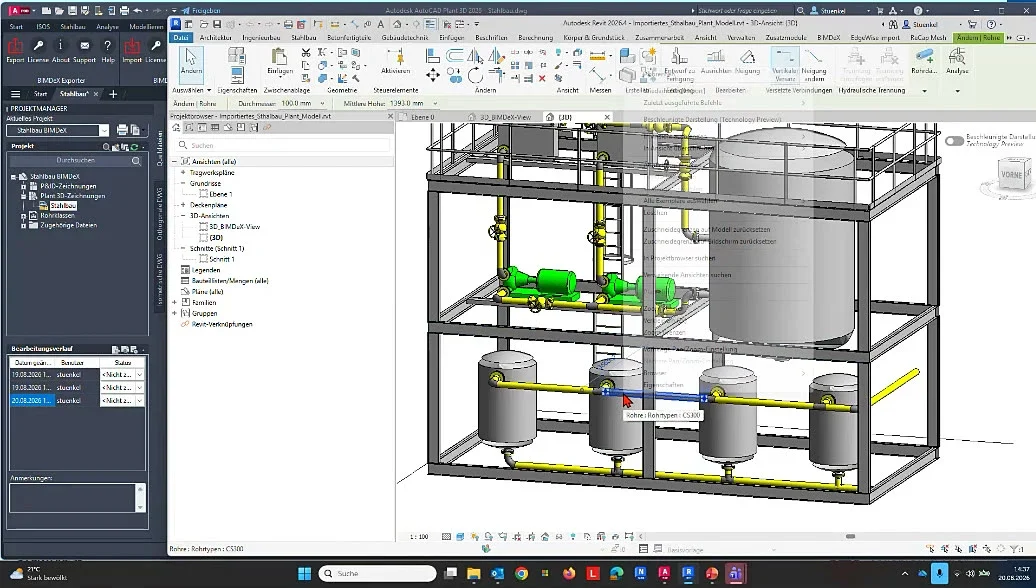Click the refresh icon in Projekt panel header

tap(134, 147)
